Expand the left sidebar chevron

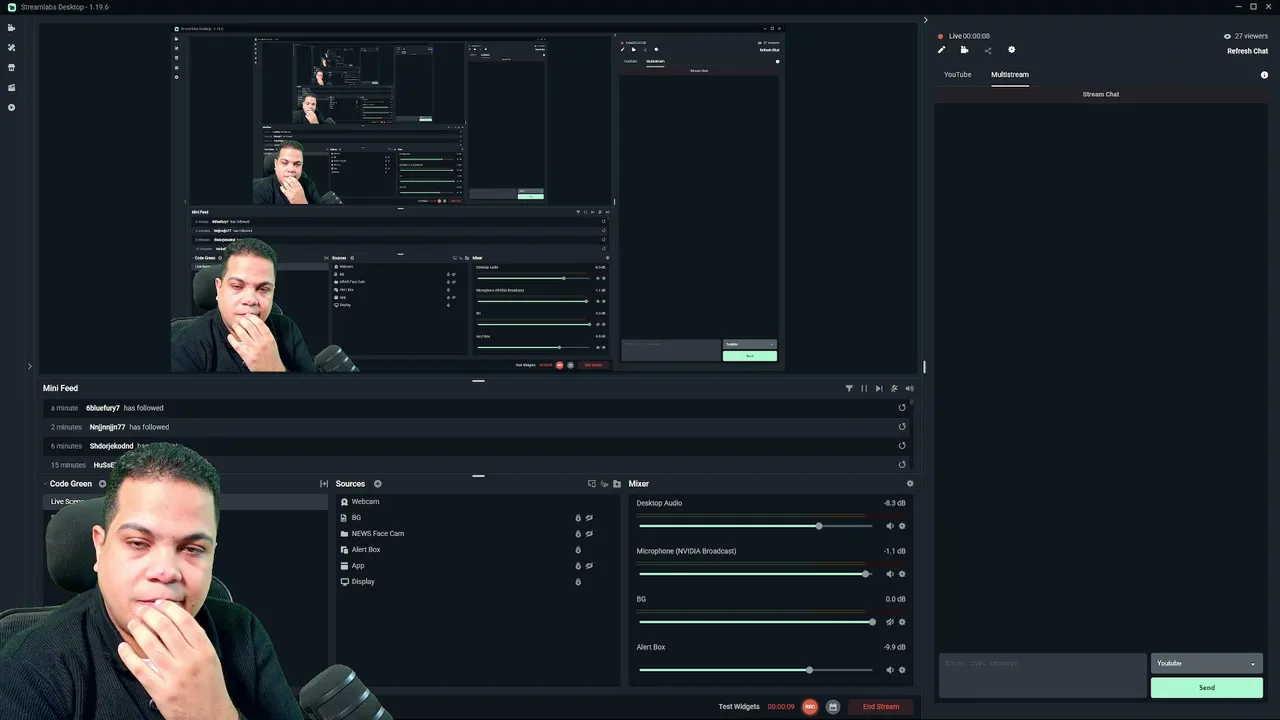(x=29, y=367)
